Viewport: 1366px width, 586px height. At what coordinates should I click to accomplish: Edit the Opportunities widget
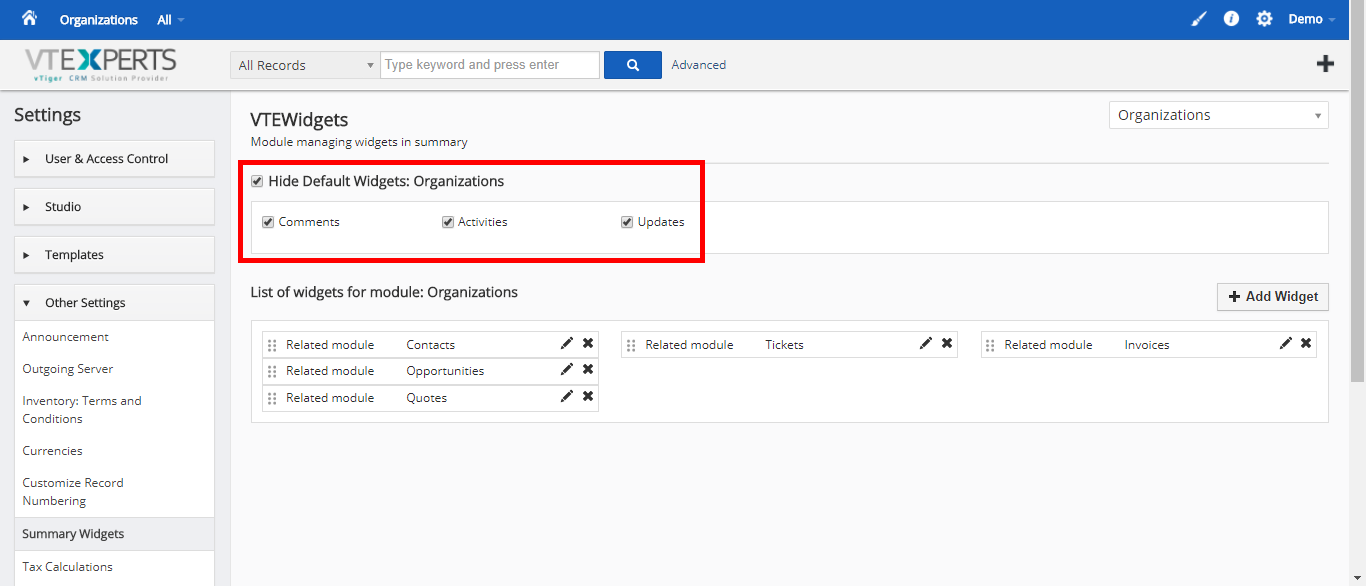[567, 369]
